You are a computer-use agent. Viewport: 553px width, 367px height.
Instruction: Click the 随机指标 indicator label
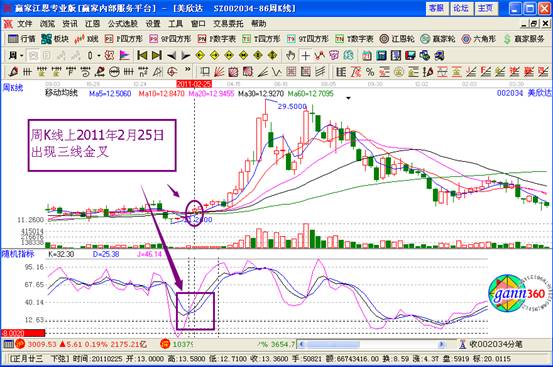(x=18, y=254)
